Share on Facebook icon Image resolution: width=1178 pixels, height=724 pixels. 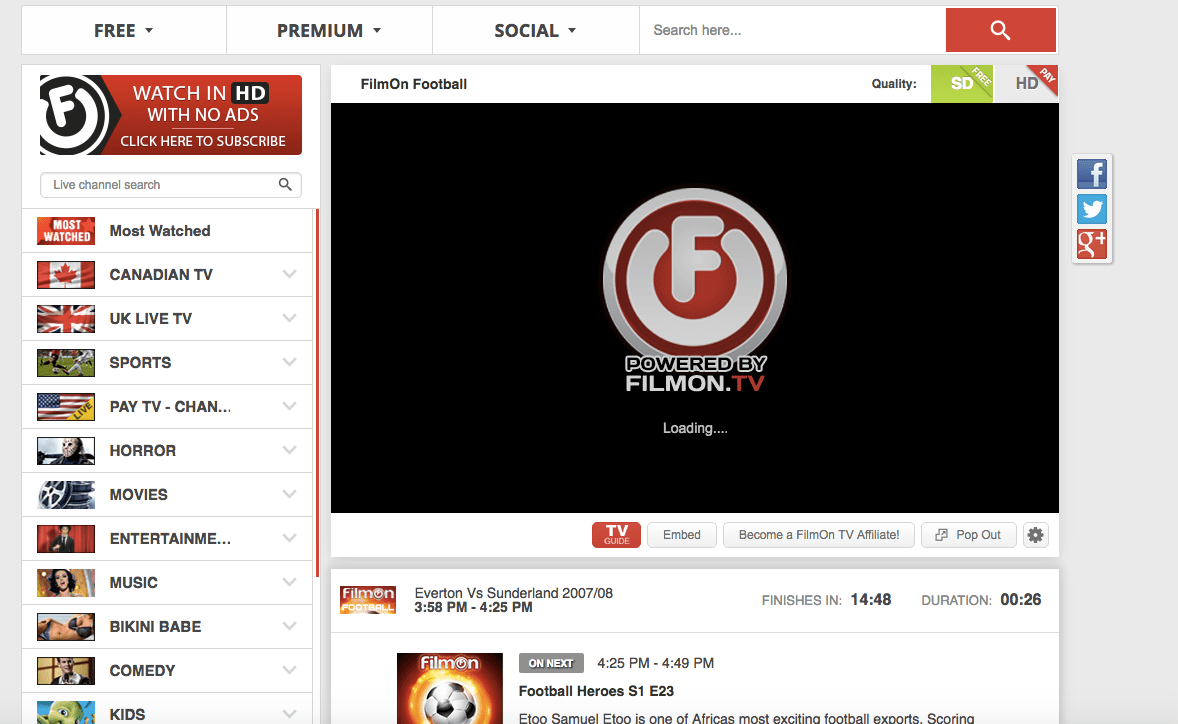pyautogui.click(x=1092, y=173)
